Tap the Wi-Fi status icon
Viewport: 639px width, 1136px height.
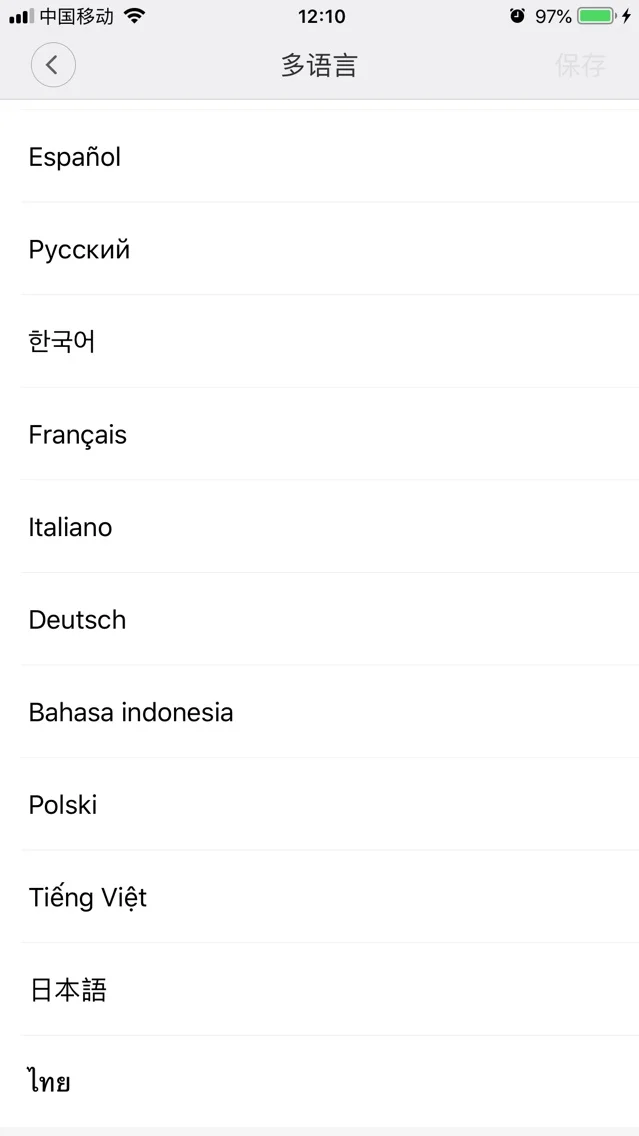click(134, 16)
